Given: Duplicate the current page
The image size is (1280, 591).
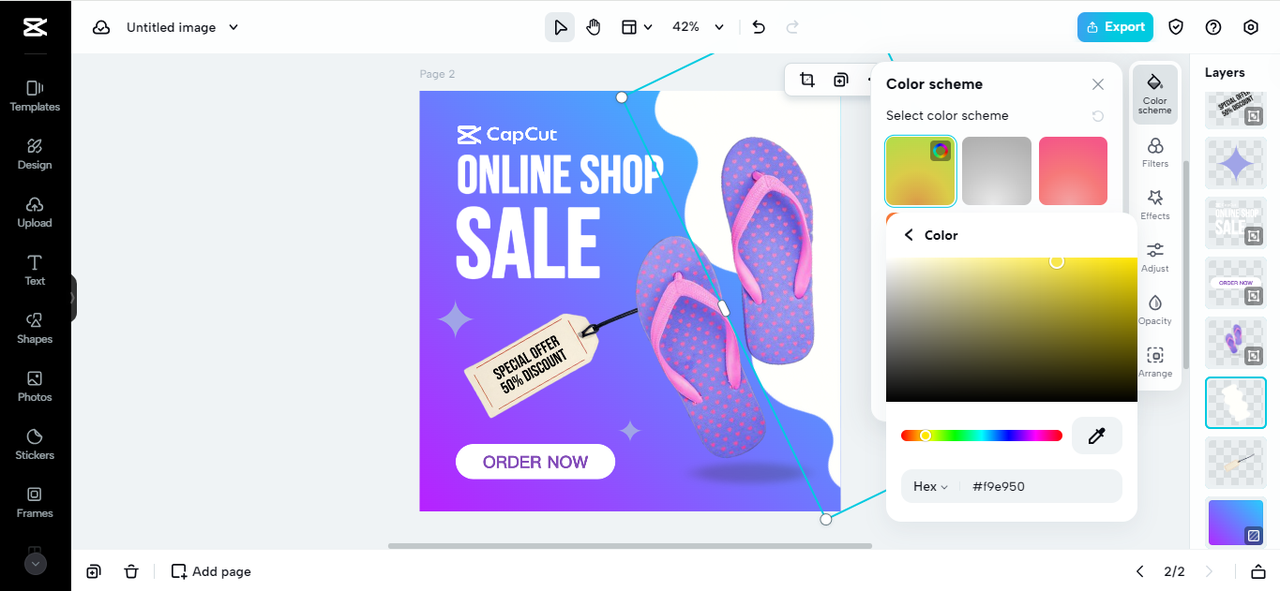Looking at the screenshot, I should 93,572.
